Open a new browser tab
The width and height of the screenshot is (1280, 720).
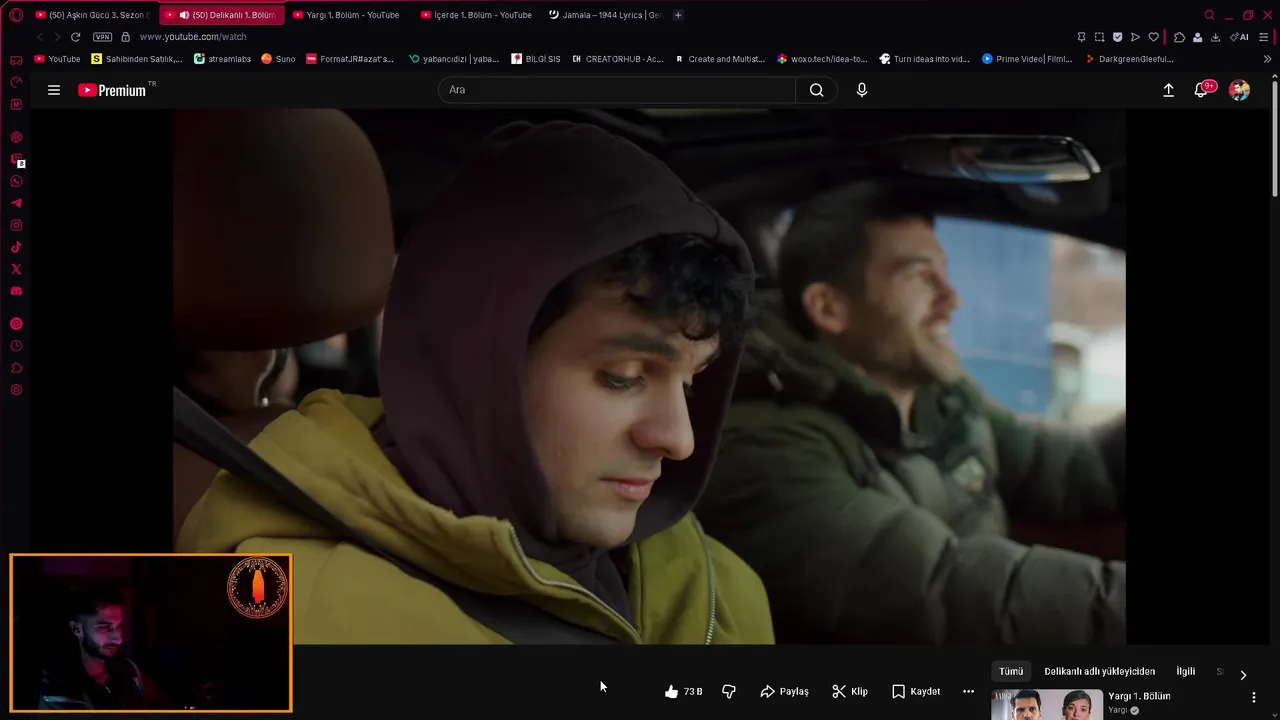[x=678, y=15]
